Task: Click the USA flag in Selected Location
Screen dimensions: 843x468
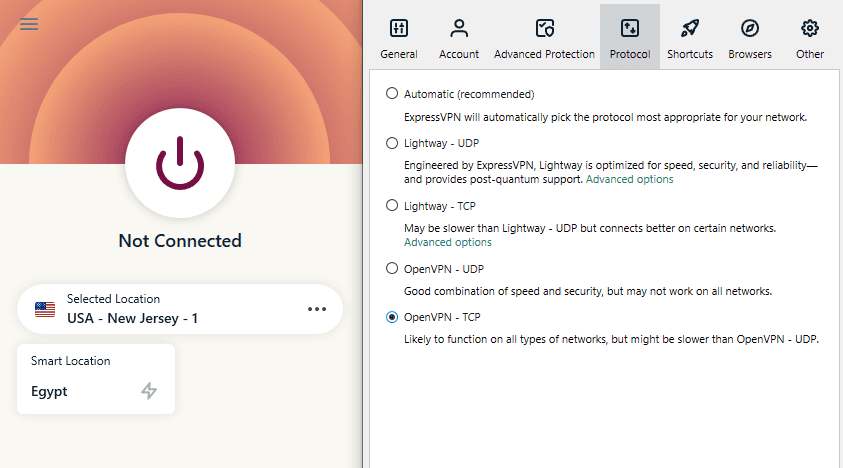Action: click(x=45, y=309)
